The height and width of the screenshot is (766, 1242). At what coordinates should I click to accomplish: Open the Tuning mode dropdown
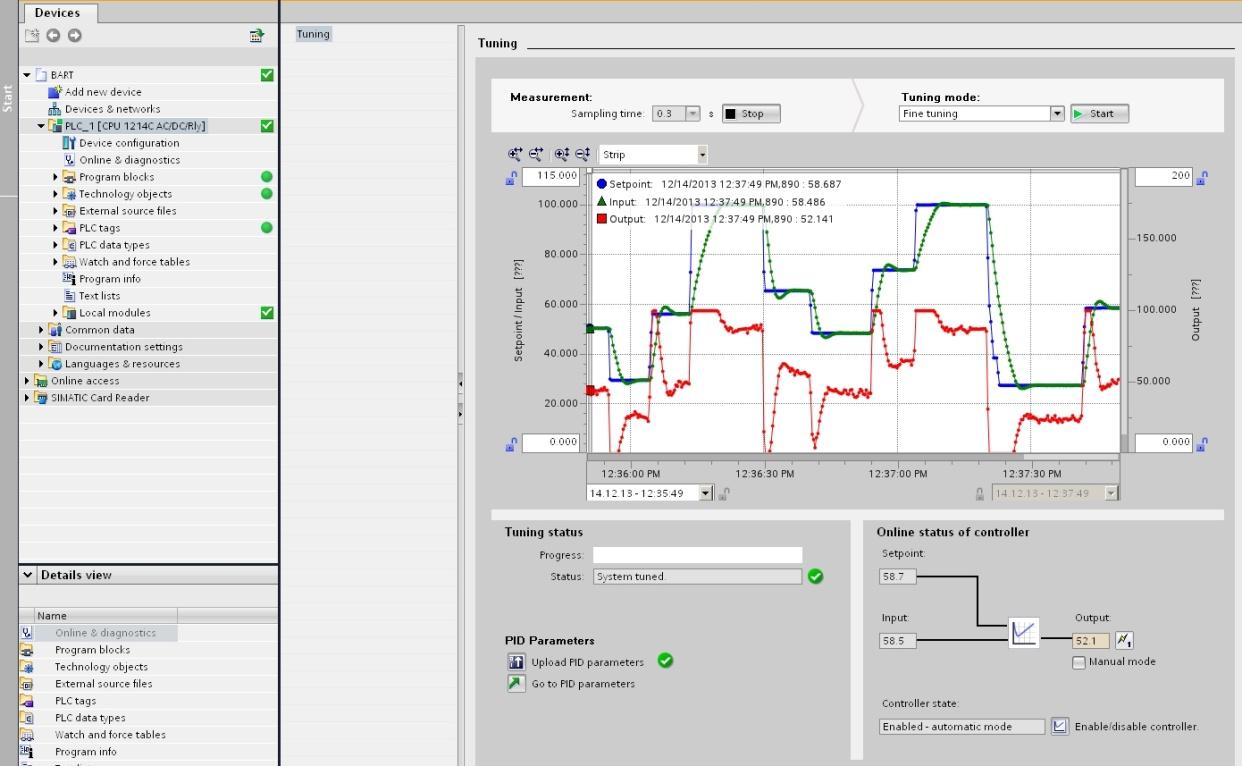(1057, 114)
